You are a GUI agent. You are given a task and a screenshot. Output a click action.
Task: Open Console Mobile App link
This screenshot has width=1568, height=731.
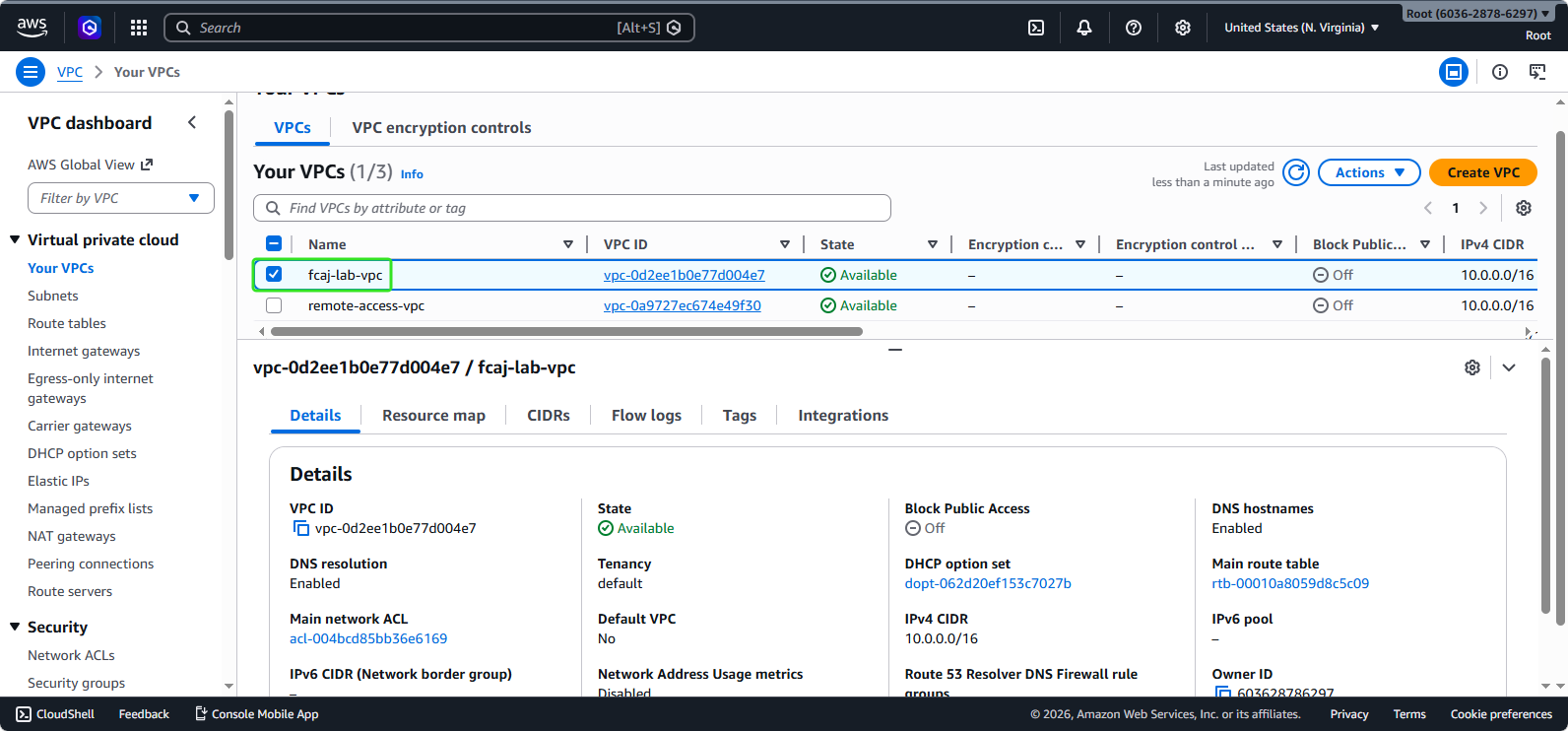256,714
